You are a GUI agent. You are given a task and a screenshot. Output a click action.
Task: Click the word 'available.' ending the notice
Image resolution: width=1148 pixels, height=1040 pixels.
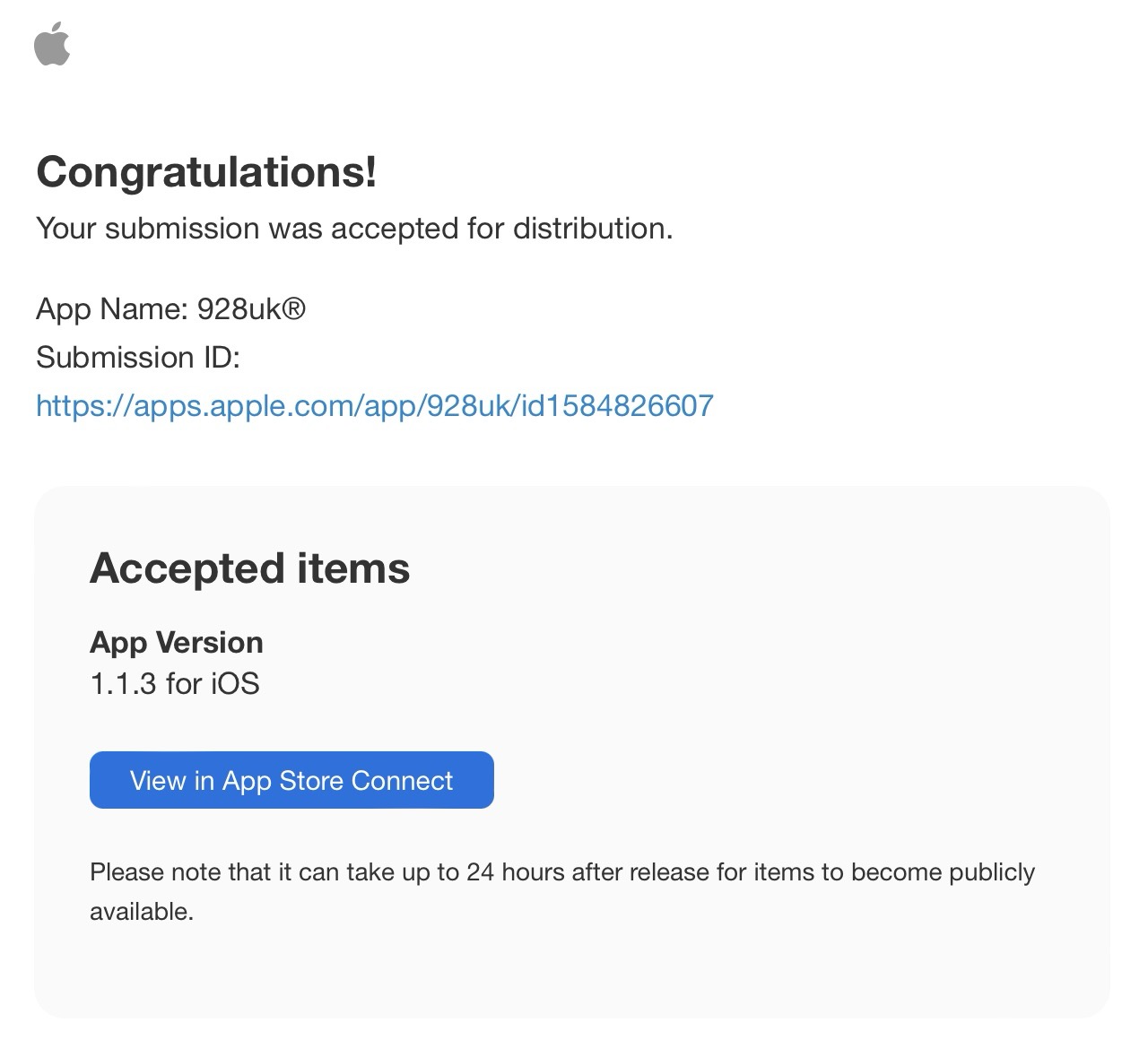(142, 912)
